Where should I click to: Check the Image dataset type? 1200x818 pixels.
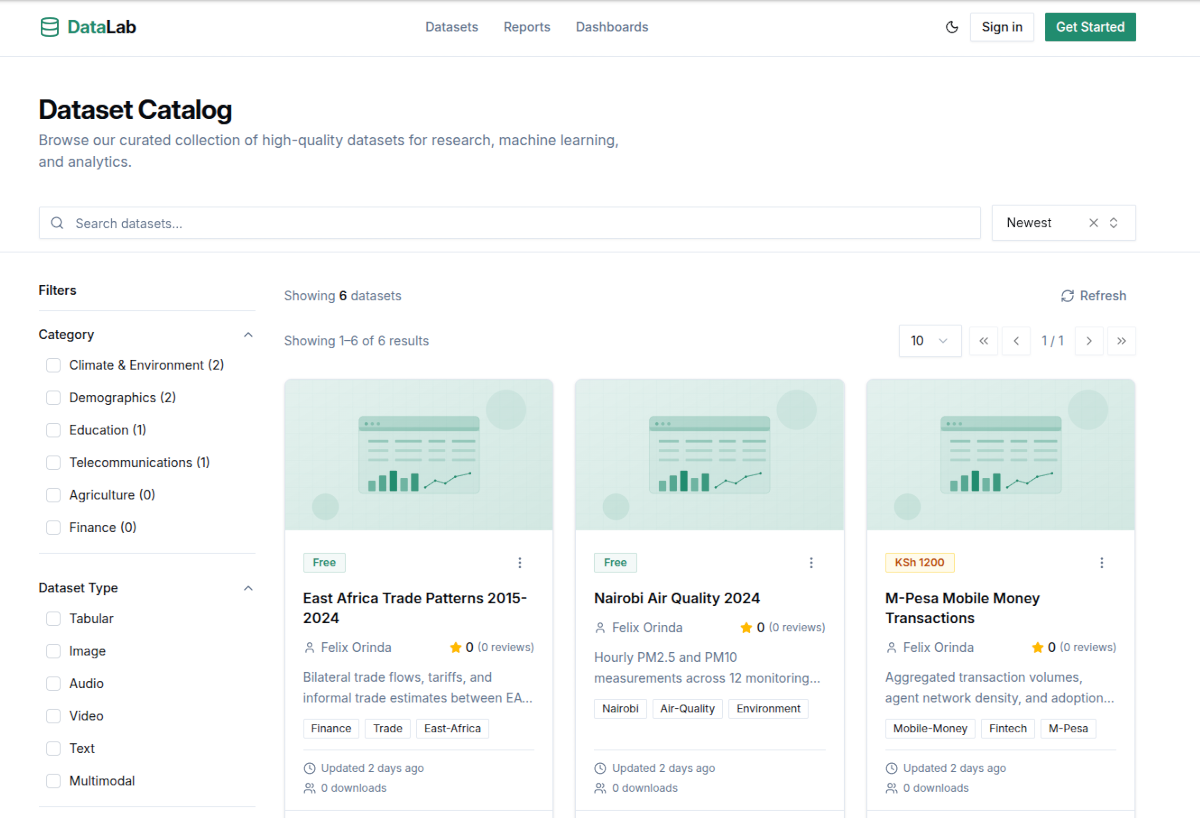(x=54, y=651)
